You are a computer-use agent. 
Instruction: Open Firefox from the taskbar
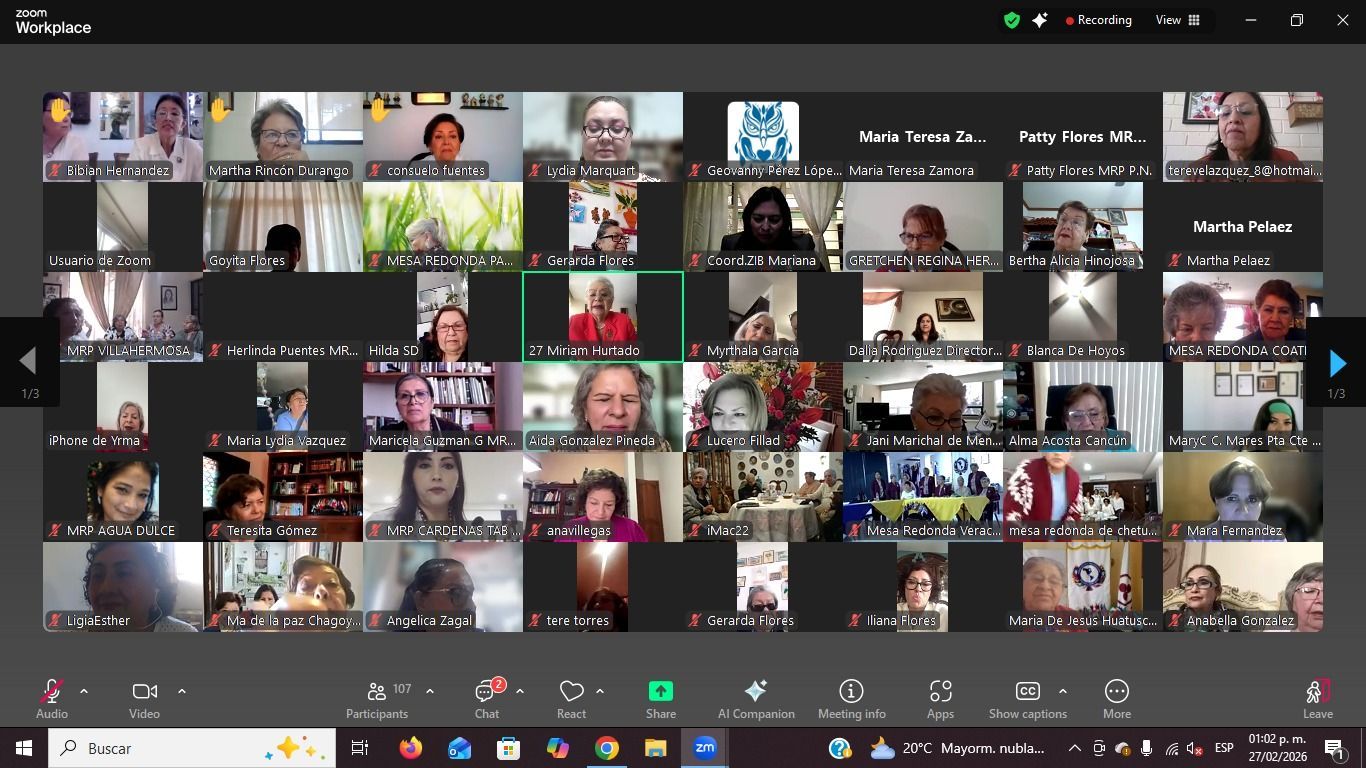410,748
